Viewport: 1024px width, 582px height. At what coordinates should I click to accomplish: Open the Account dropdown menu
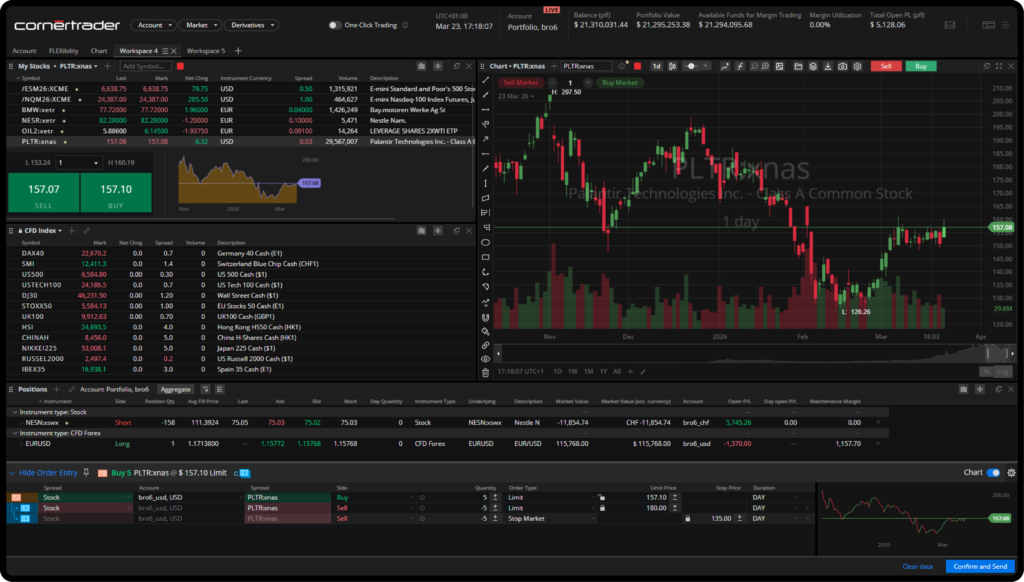(153, 25)
